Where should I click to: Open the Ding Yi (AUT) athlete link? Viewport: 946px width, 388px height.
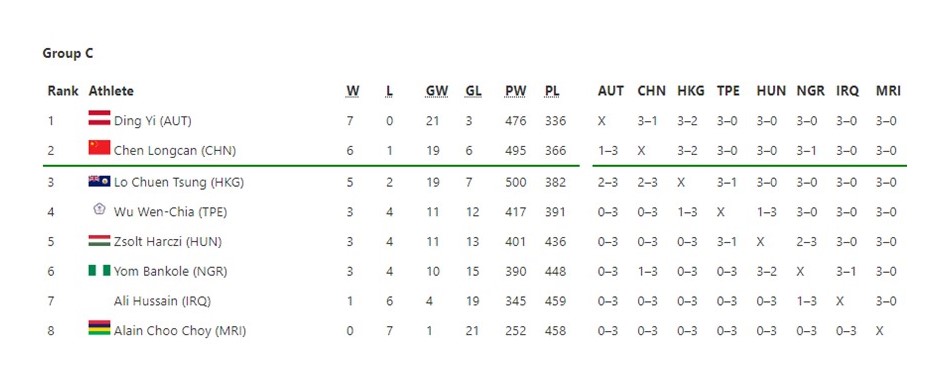(x=153, y=121)
